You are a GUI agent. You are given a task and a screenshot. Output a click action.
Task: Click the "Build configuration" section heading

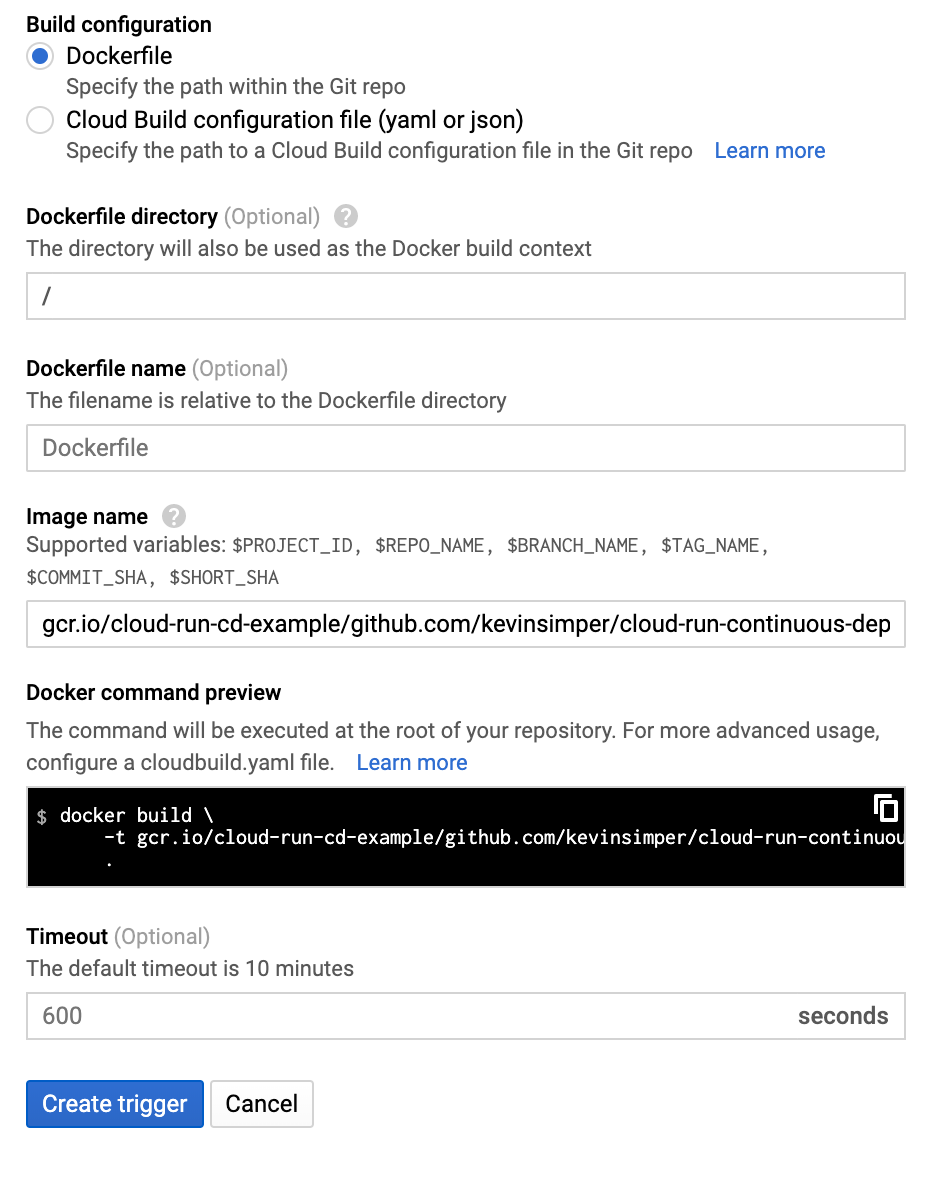[119, 24]
